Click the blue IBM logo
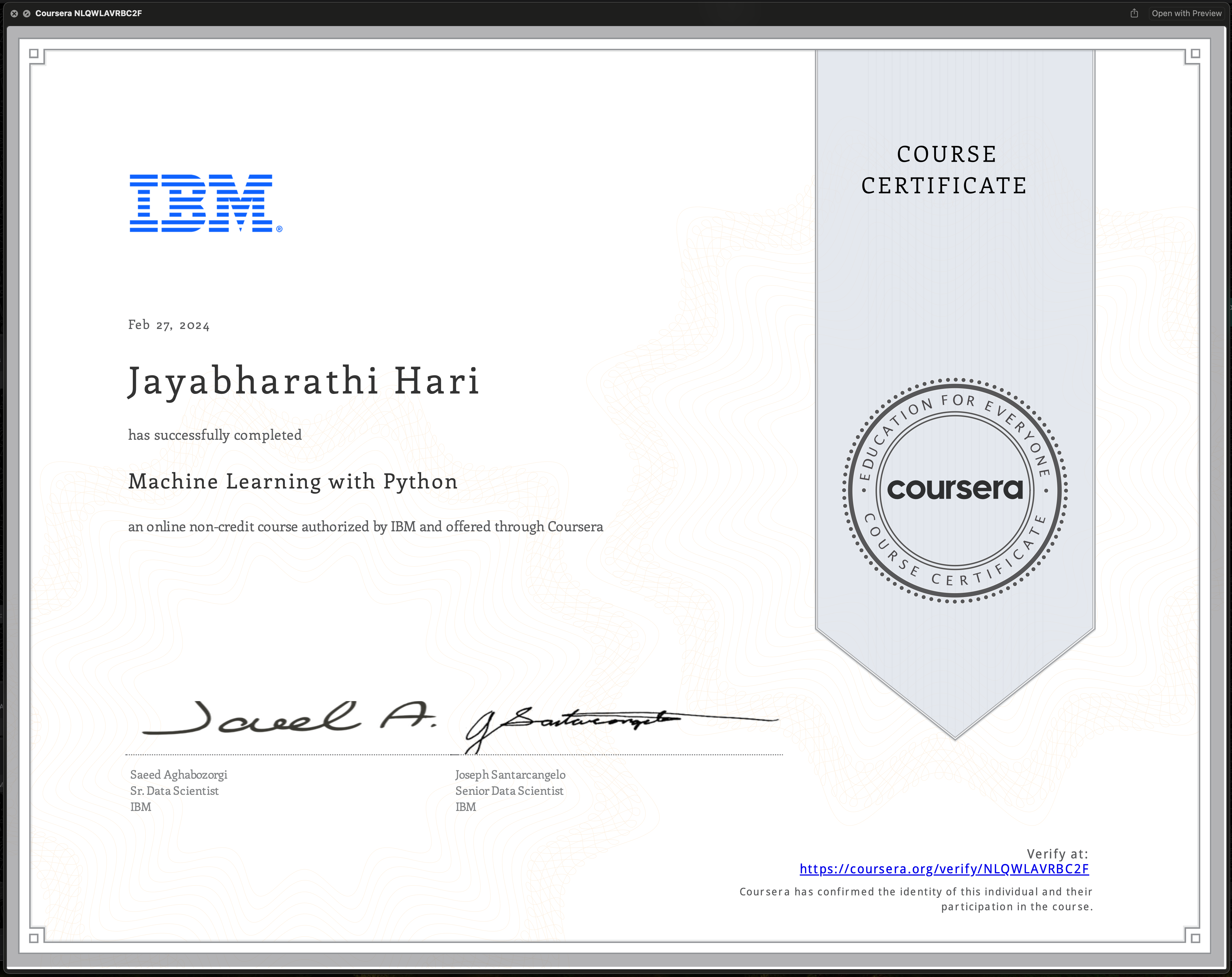Viewport: 1232px width, 977px height. (206, 203)
